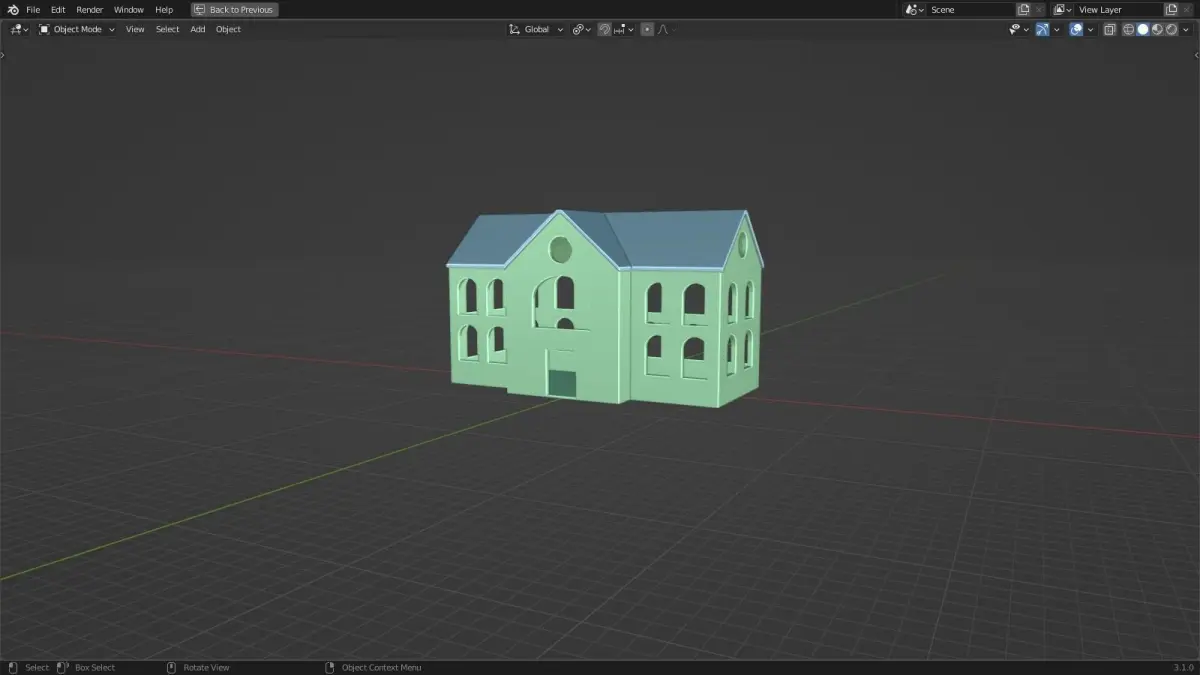
Task: Open the Window menu
Action: coord(129,10)
